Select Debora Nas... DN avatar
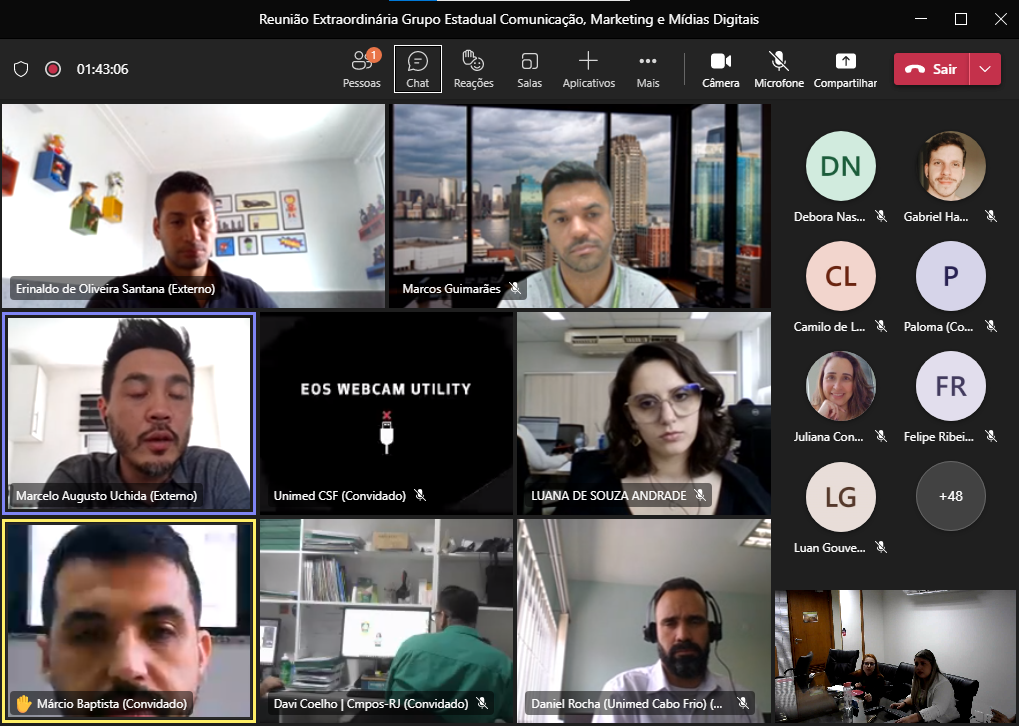Viewport: 1019px width, 726px height. click(840, 166)
